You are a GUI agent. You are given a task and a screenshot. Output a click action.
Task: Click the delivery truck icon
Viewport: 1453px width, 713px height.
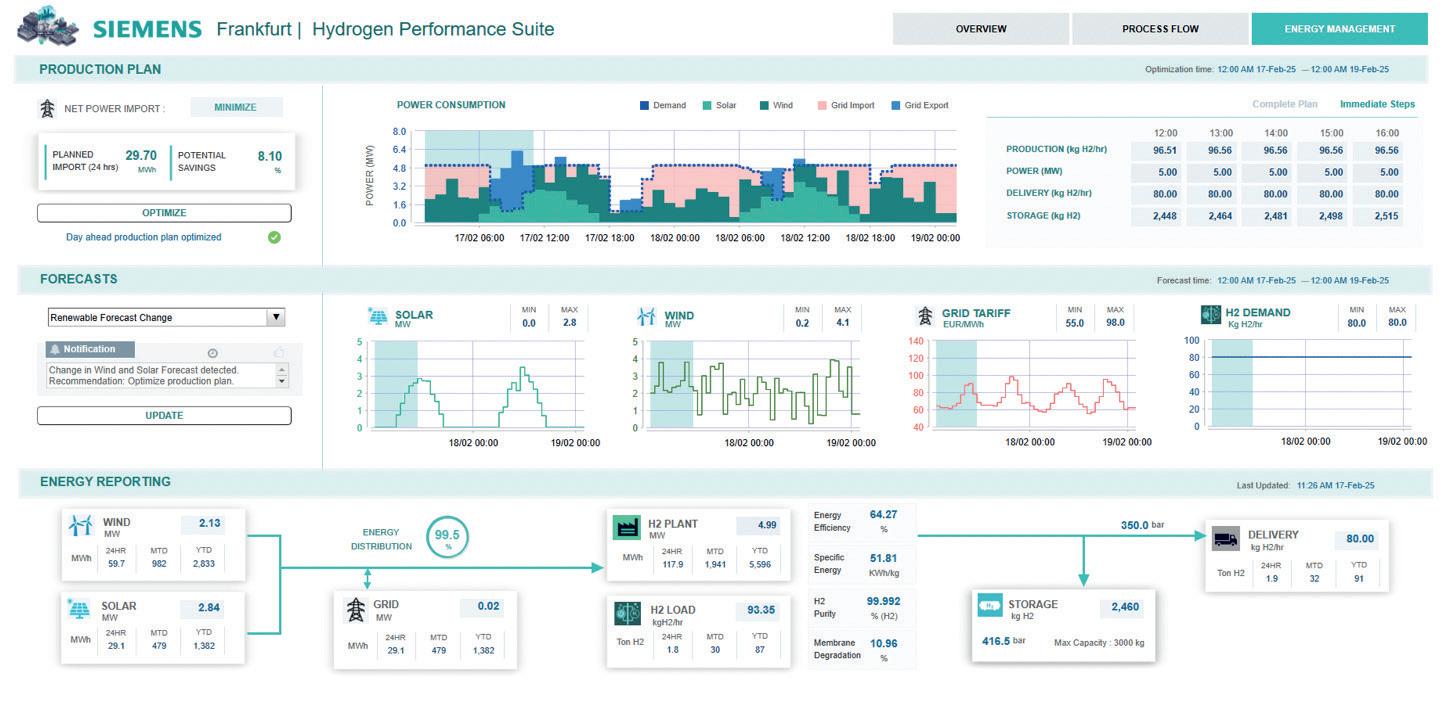point(1225,540)
